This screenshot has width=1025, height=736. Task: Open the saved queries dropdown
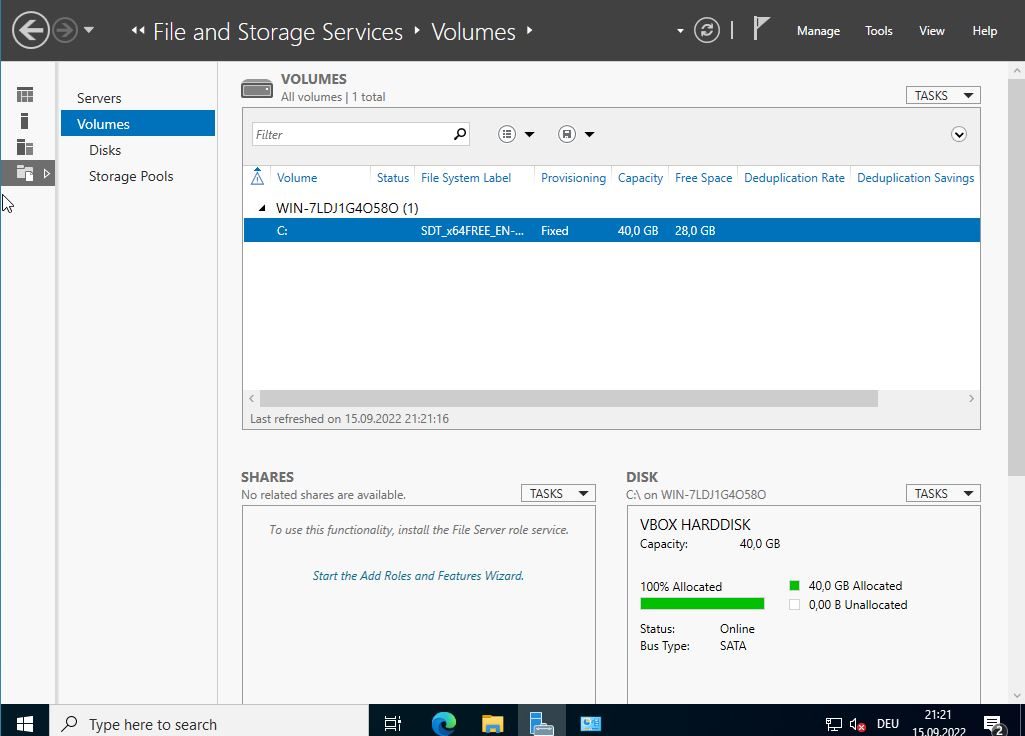pyautogui.click(x=577, y=134)
